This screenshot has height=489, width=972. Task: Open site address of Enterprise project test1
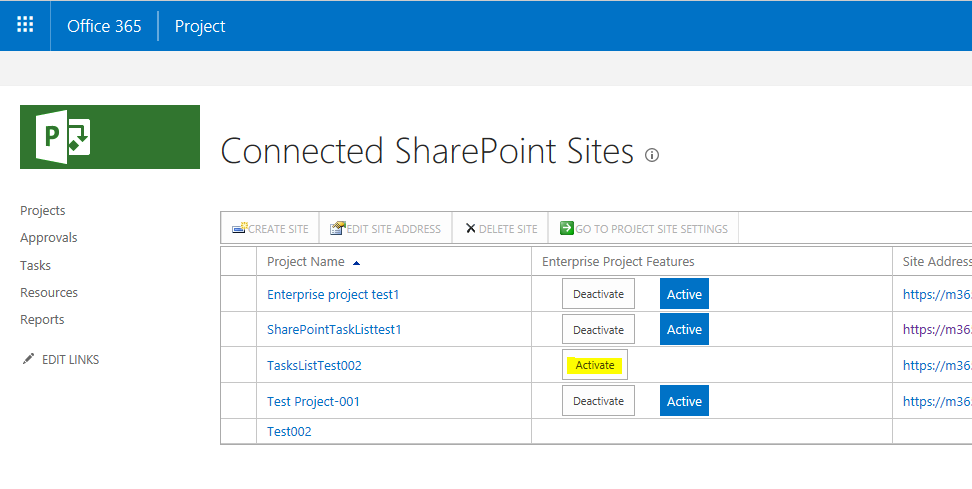coord(937,294)
